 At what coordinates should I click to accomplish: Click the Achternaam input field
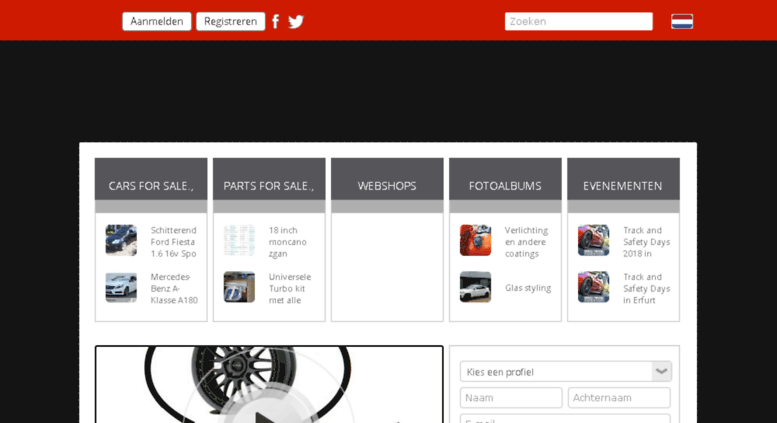click(619, 397)
